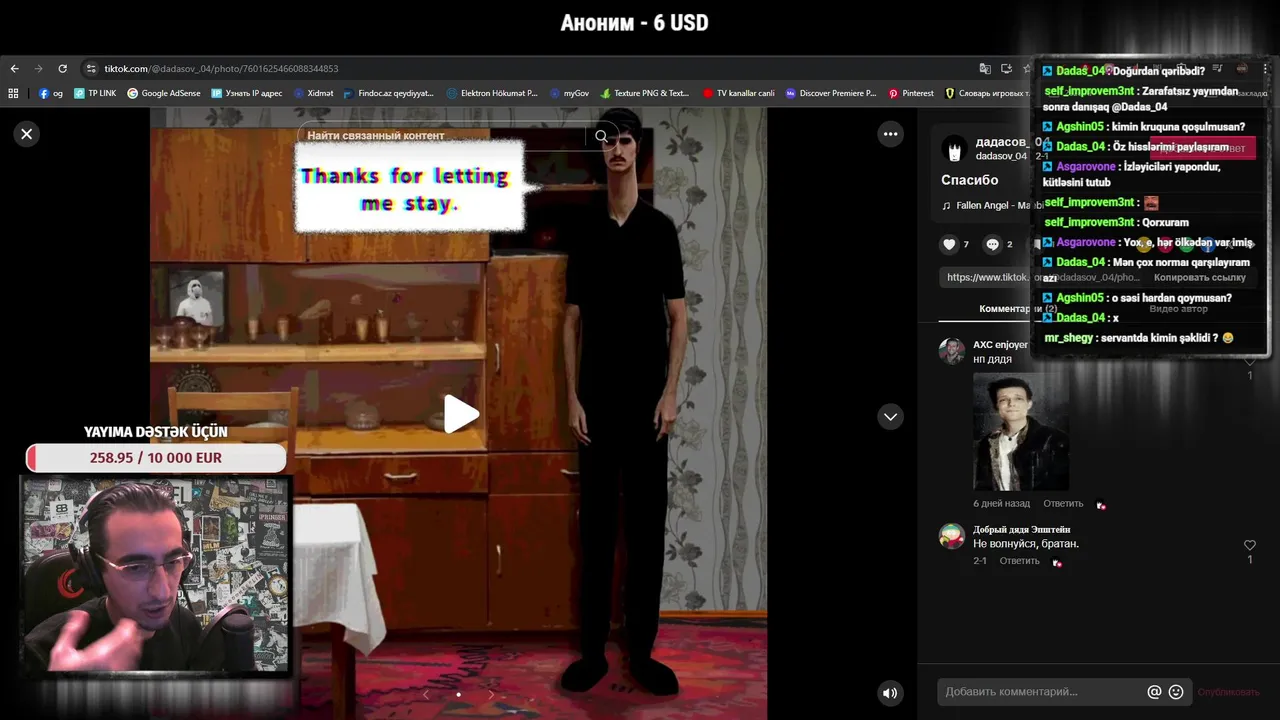Click the tiktok.com URL address bar

(x=221, y=69)
